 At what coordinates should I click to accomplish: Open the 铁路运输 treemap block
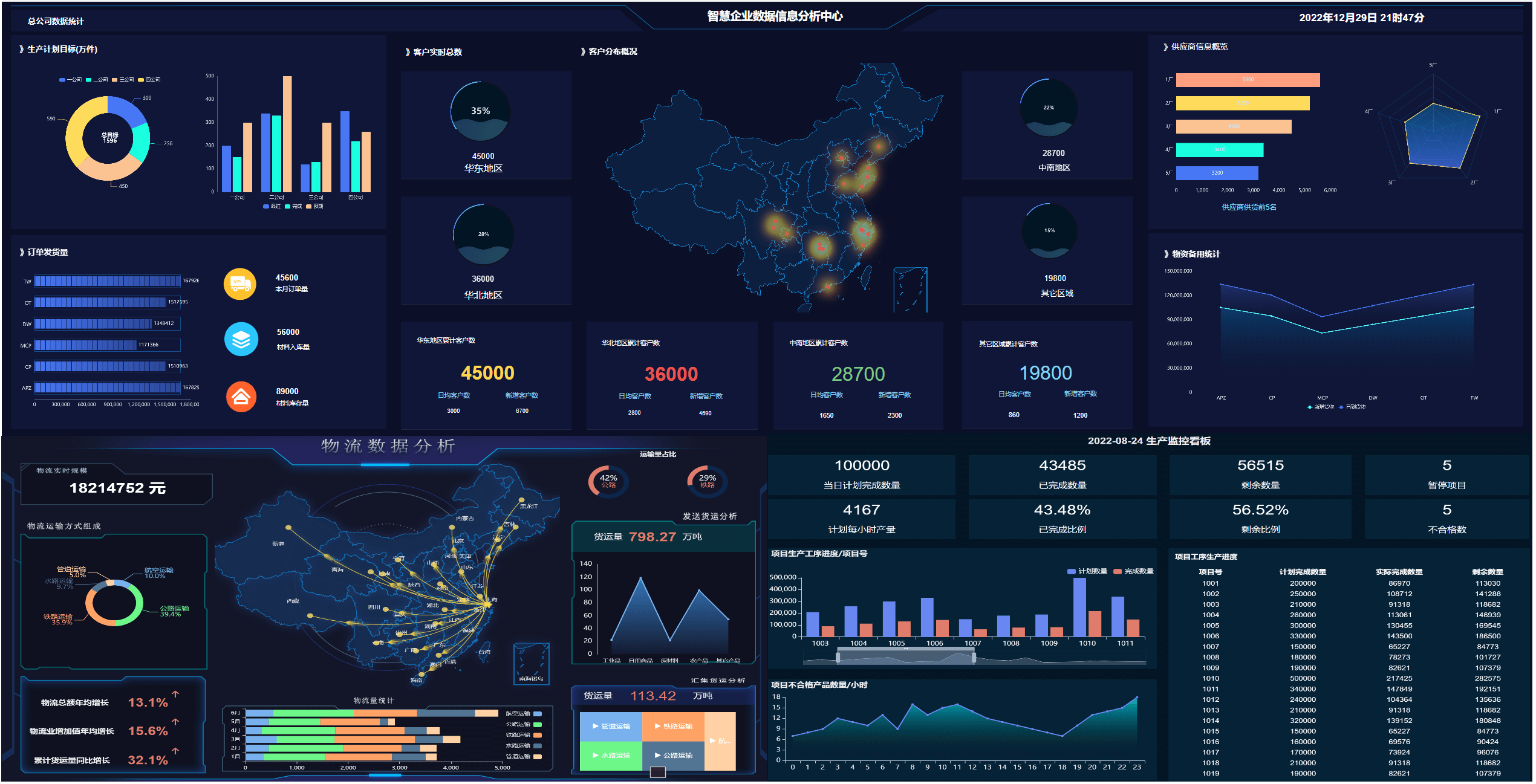pos(673,727)
